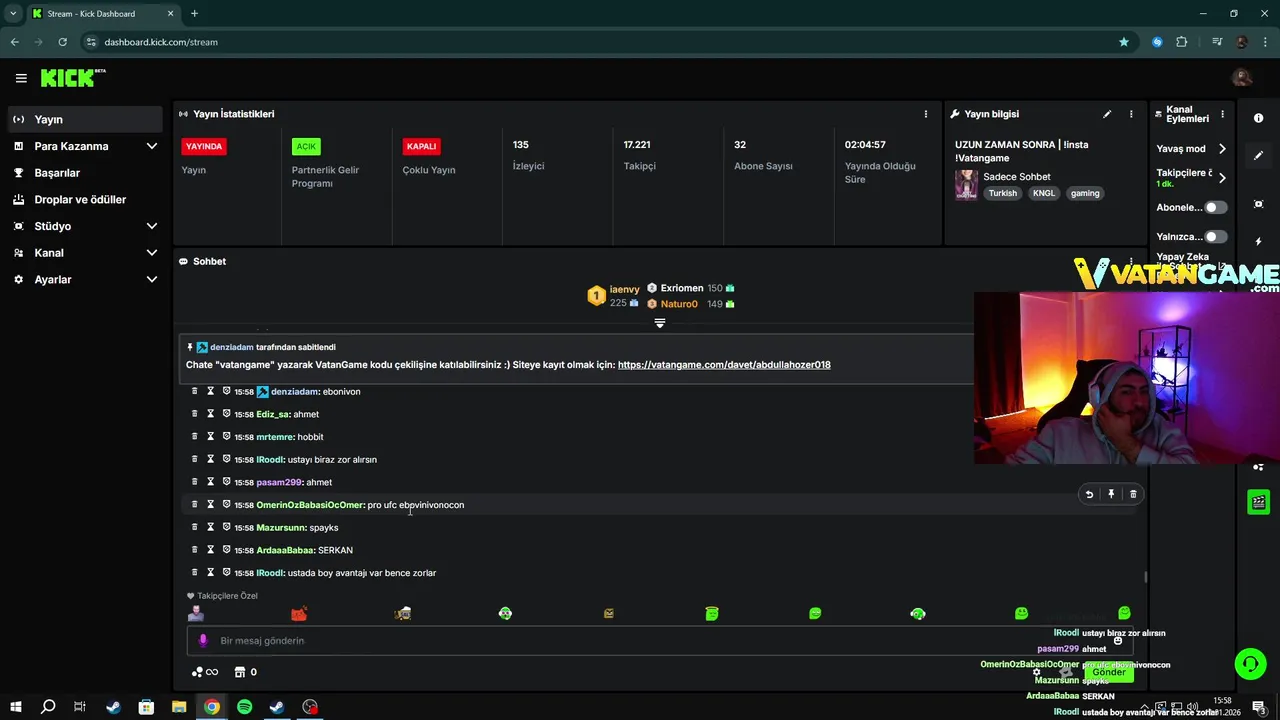Viewport: 1280px width, 720px height.
Task: Open File Explorer from the taskbar
Action: (x=179, y=707)
